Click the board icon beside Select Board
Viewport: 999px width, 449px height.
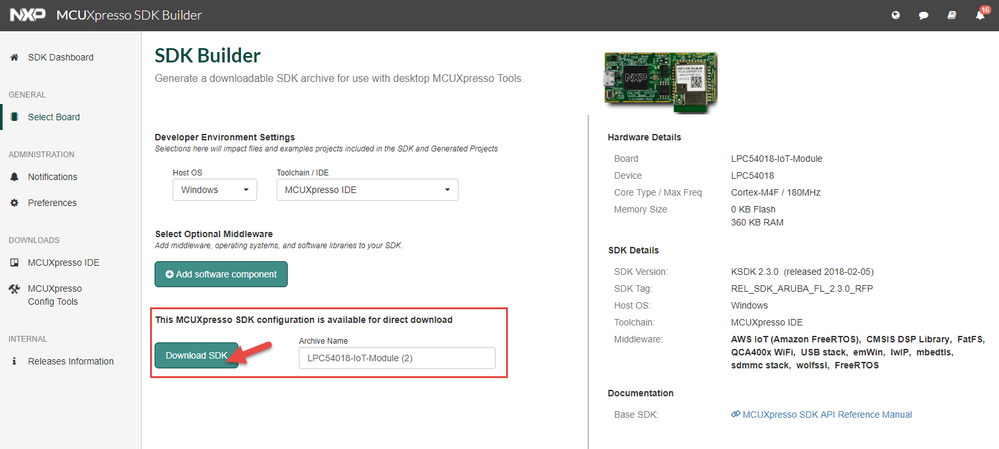[14, 117]
